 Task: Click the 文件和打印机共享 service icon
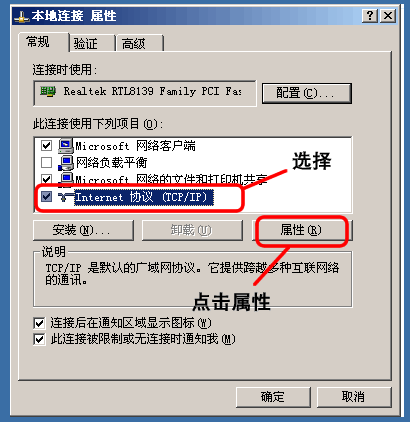pos(66,179)
